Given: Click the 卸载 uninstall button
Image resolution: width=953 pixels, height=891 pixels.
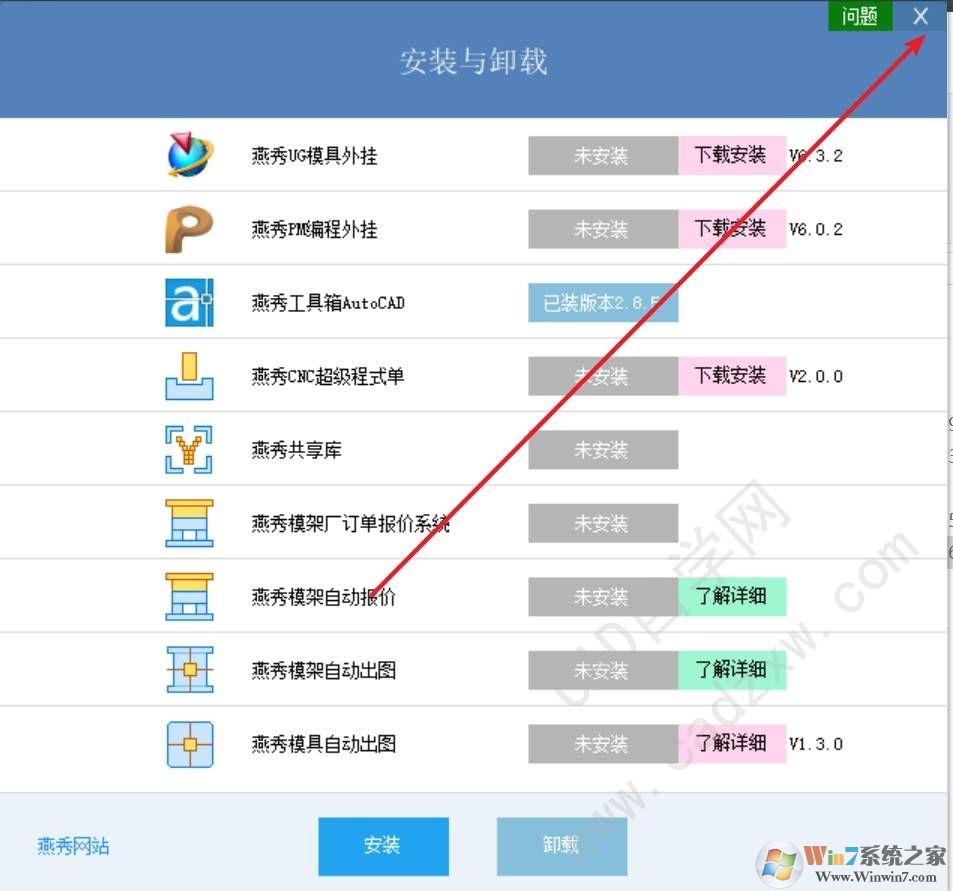Looking at the screenshot, I should tap(561, 845).
